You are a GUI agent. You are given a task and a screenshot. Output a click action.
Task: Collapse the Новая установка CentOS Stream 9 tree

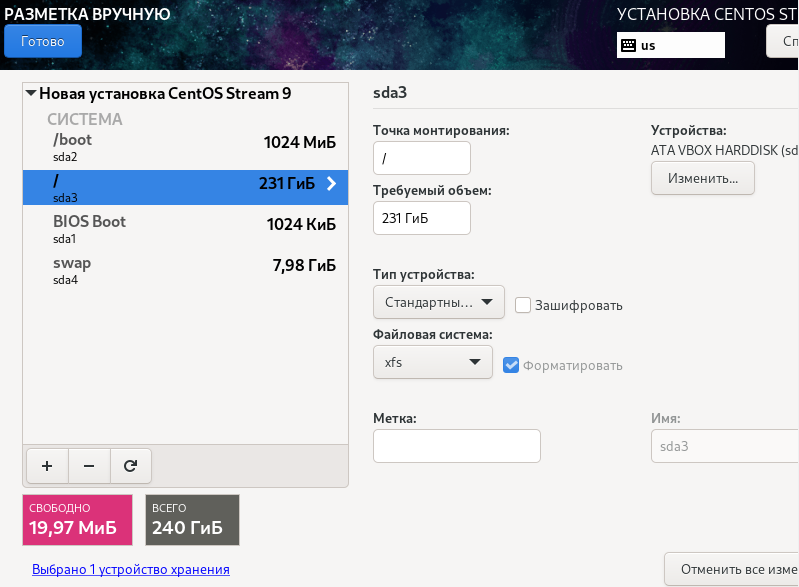click(x=32, y=94)
